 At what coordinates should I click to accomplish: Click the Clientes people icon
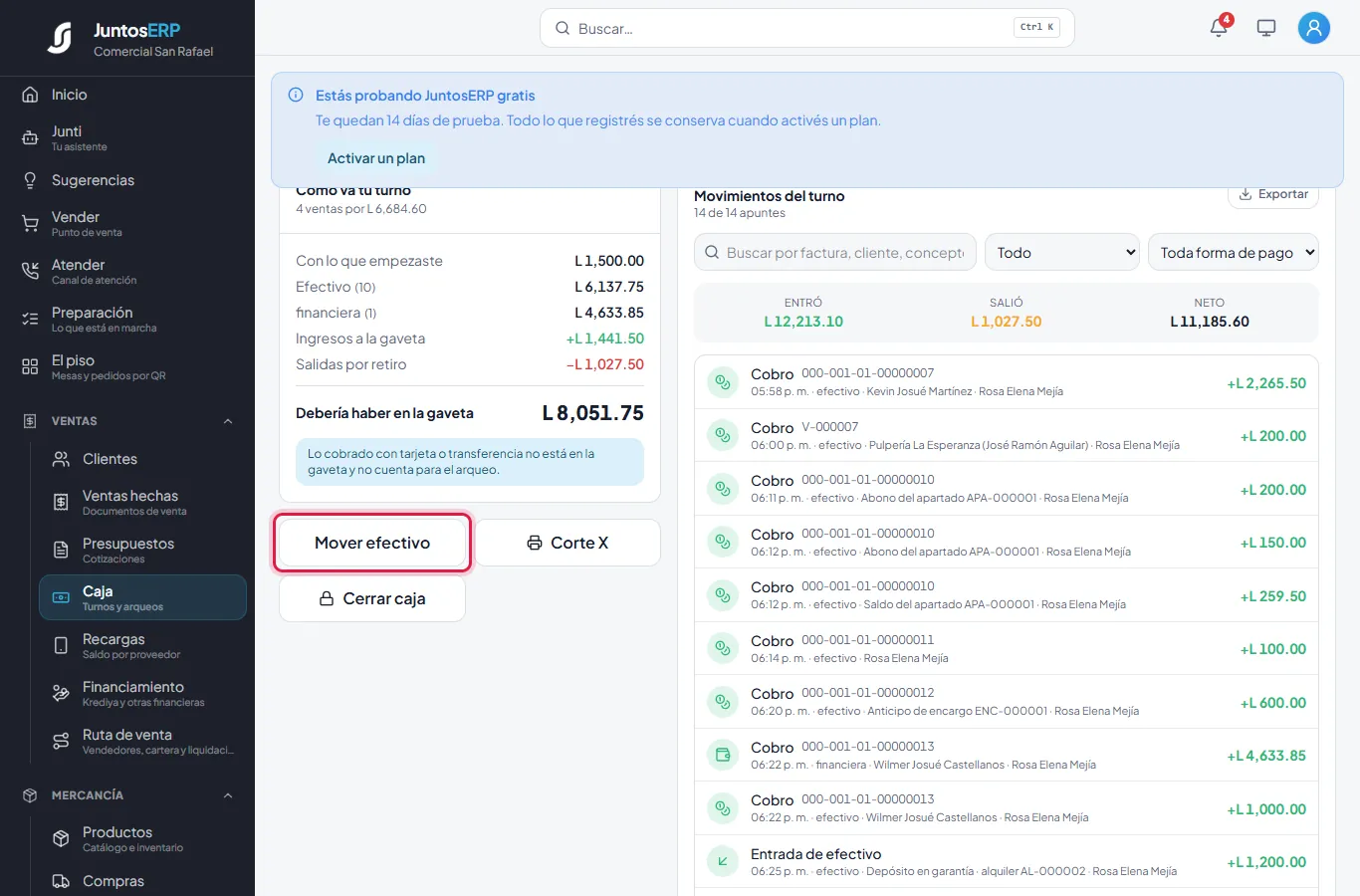pos(61,459)
